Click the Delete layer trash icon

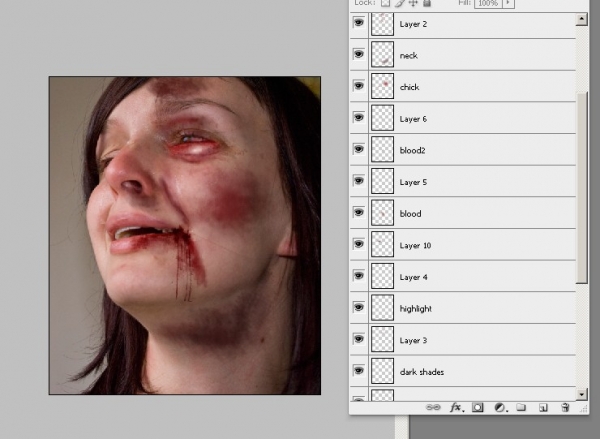coord(565,407)
